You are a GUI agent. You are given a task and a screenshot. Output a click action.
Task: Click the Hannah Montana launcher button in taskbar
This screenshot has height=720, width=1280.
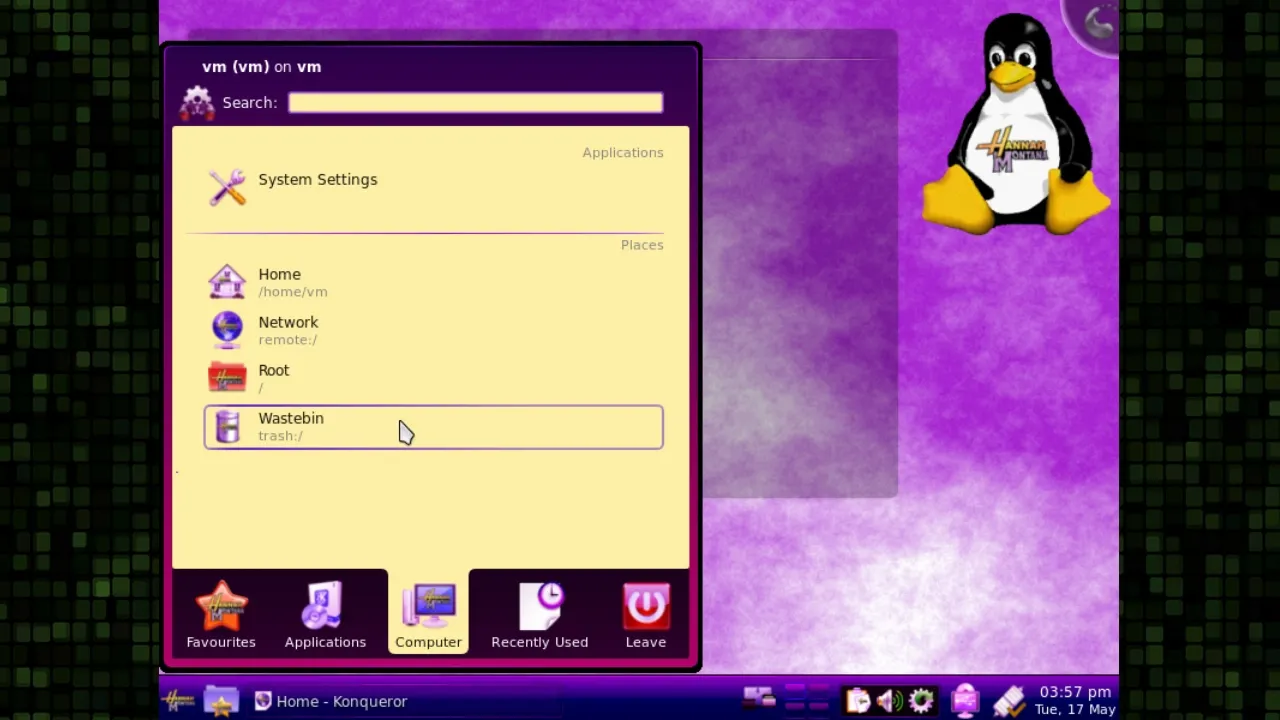pyautogui.click(x=179, y=701)
